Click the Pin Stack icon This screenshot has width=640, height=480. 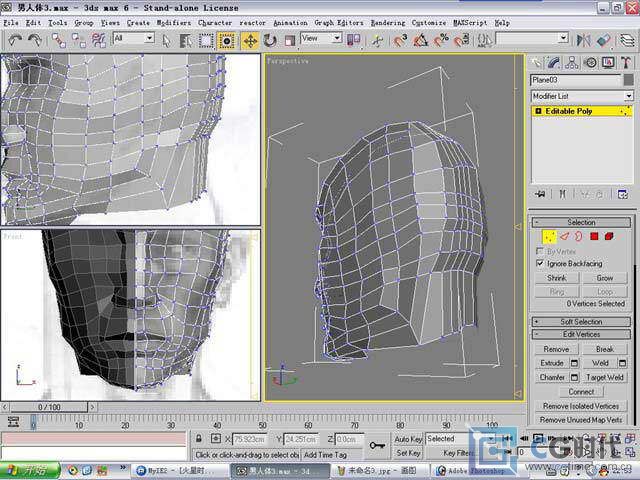pos(540,194)
